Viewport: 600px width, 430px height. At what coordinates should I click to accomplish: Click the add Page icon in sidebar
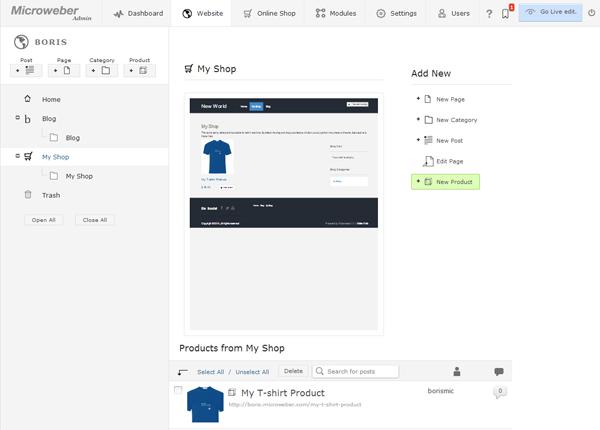tap(64, 70)
